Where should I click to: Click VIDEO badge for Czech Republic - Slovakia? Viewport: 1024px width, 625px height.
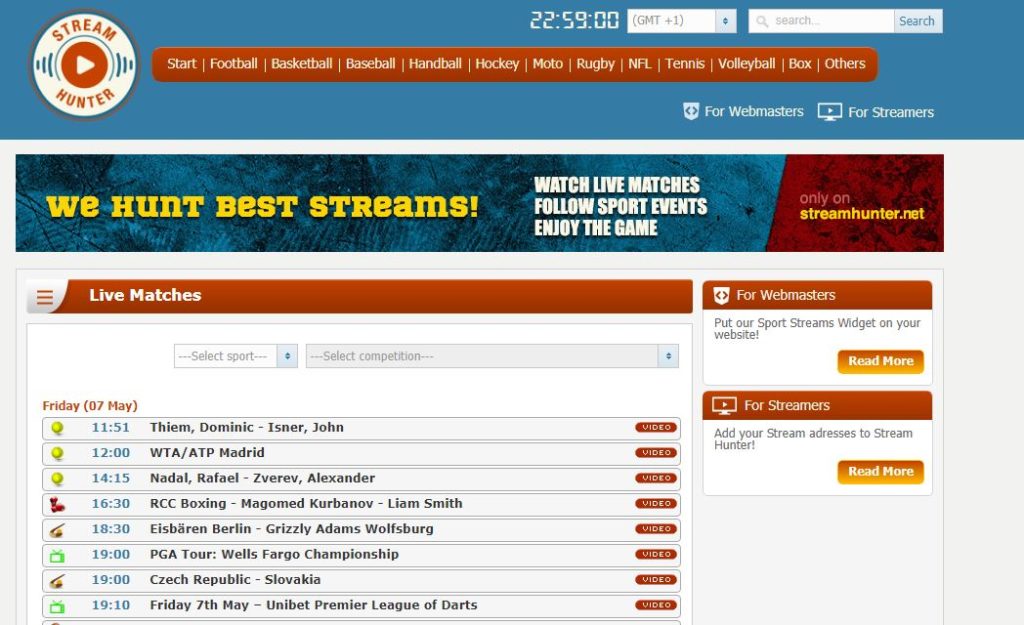(x=656, y=580)
